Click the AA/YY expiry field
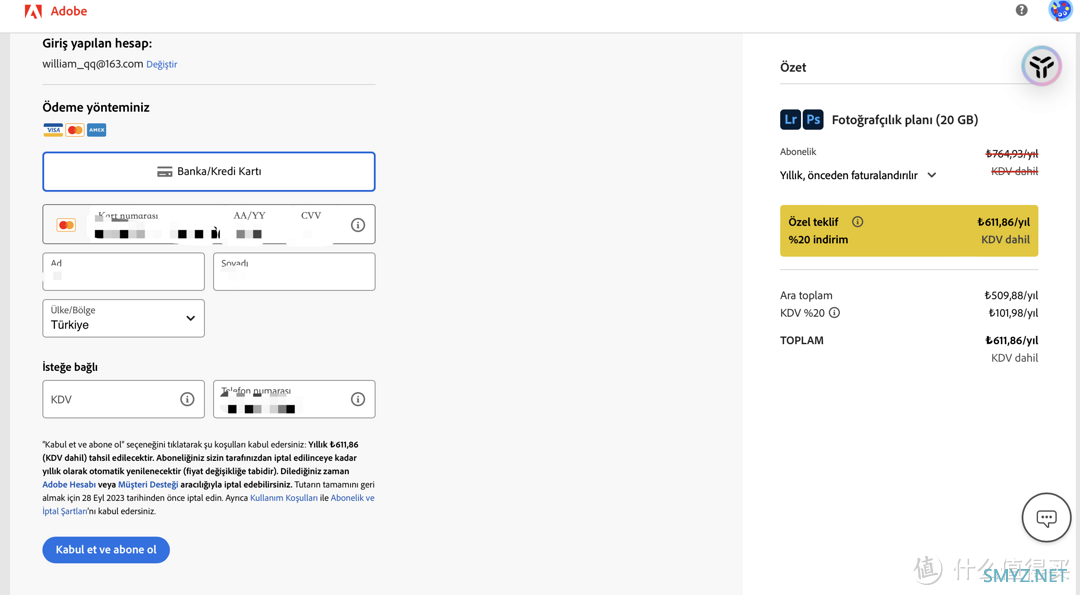1080x595 pixels. coord(249,225)
